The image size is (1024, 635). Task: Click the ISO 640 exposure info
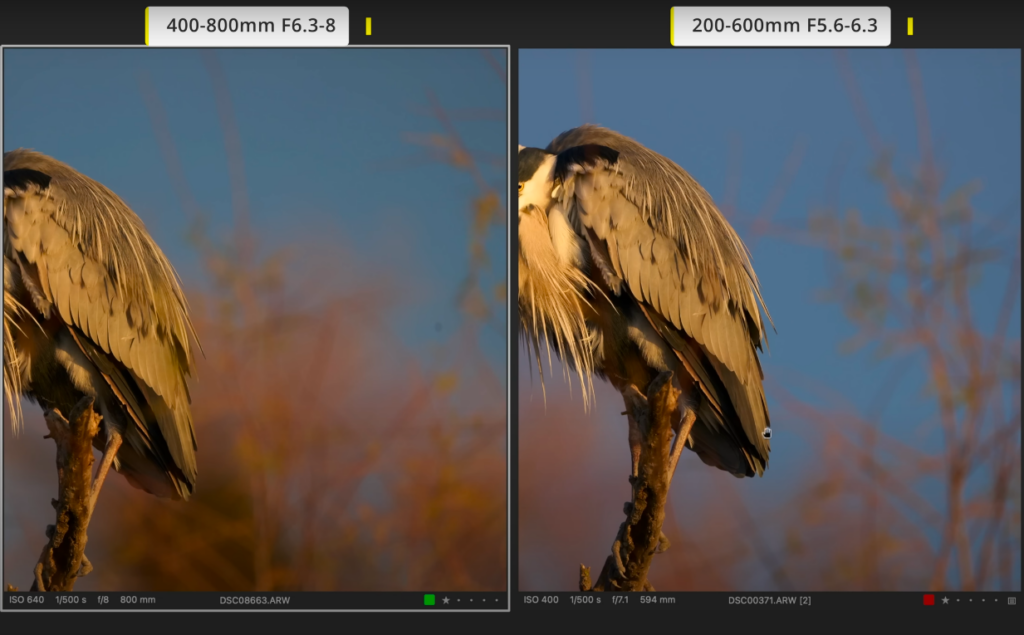(27, 600)
